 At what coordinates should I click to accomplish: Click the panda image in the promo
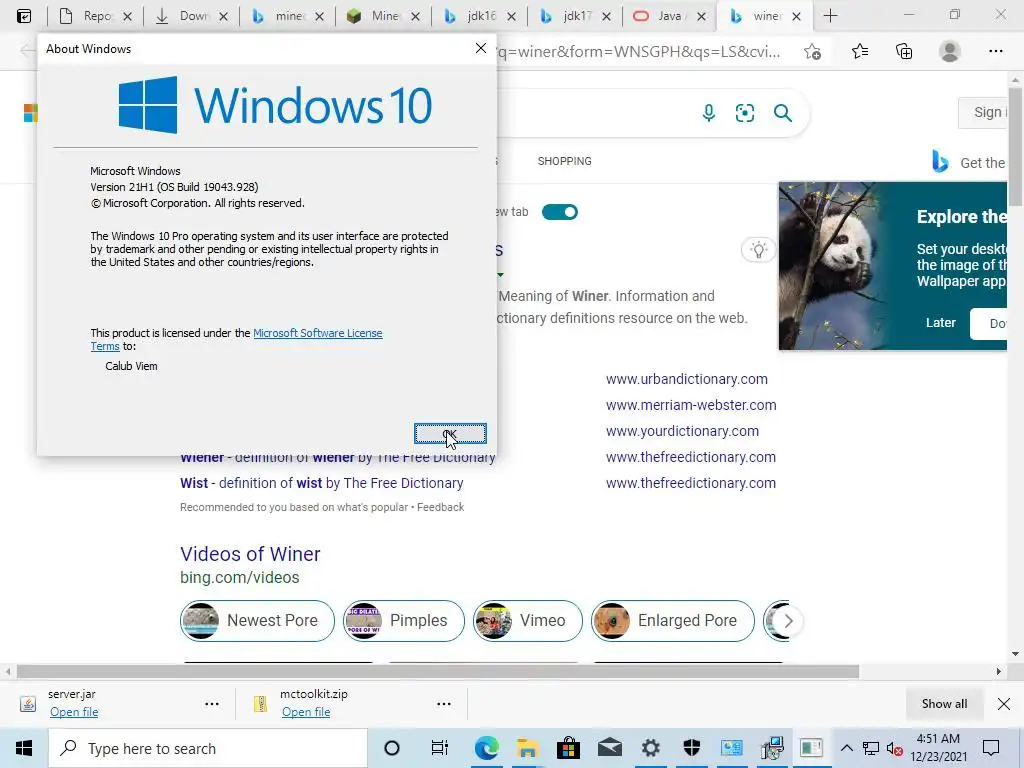tap(833, 266)
